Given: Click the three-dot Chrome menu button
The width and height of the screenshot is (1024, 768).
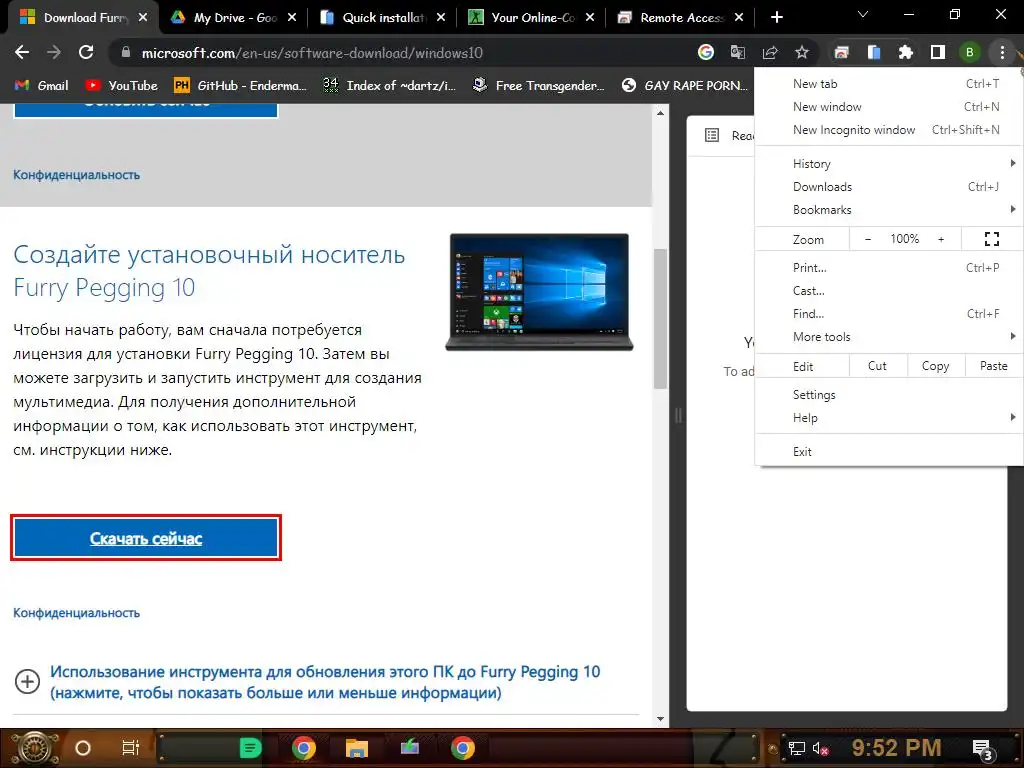Looking at the screenshot, I should point(1002,52).
